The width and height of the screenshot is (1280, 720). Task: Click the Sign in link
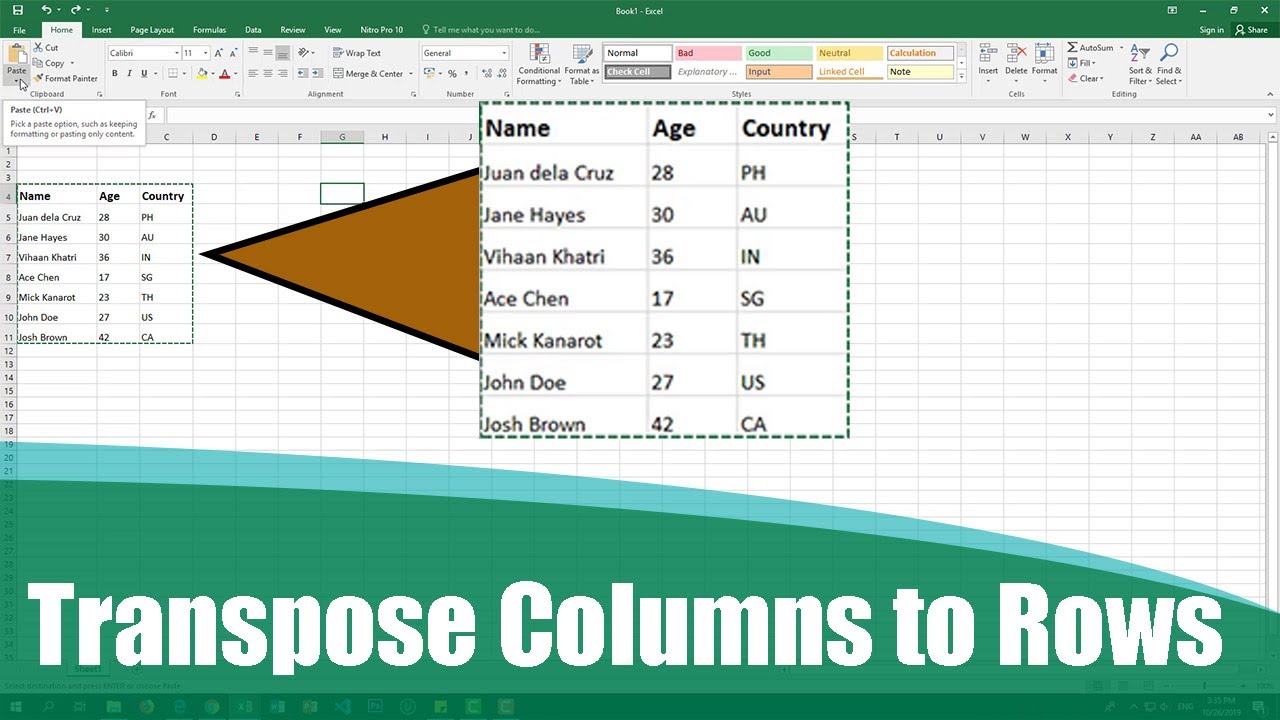click(1211, 30)
